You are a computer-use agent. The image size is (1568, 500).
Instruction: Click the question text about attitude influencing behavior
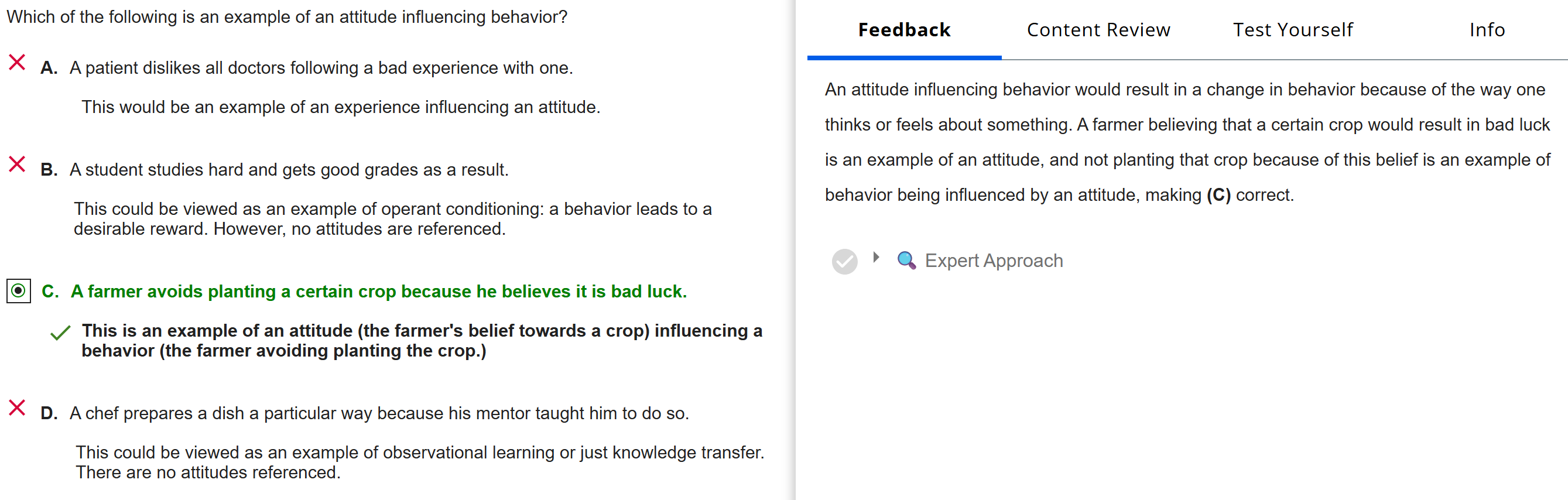(287, 17)
